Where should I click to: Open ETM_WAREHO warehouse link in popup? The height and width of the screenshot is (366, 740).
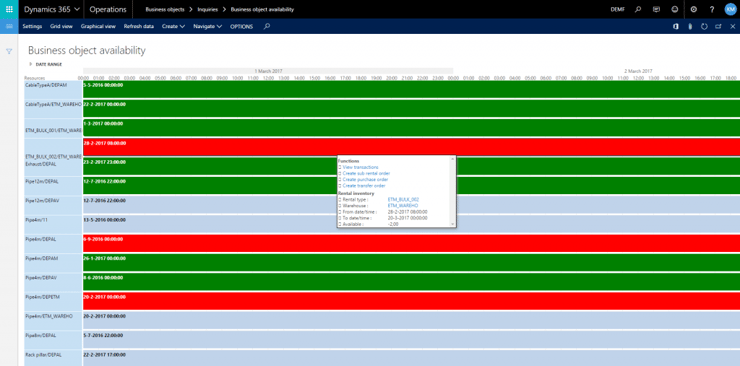(403, 206)
